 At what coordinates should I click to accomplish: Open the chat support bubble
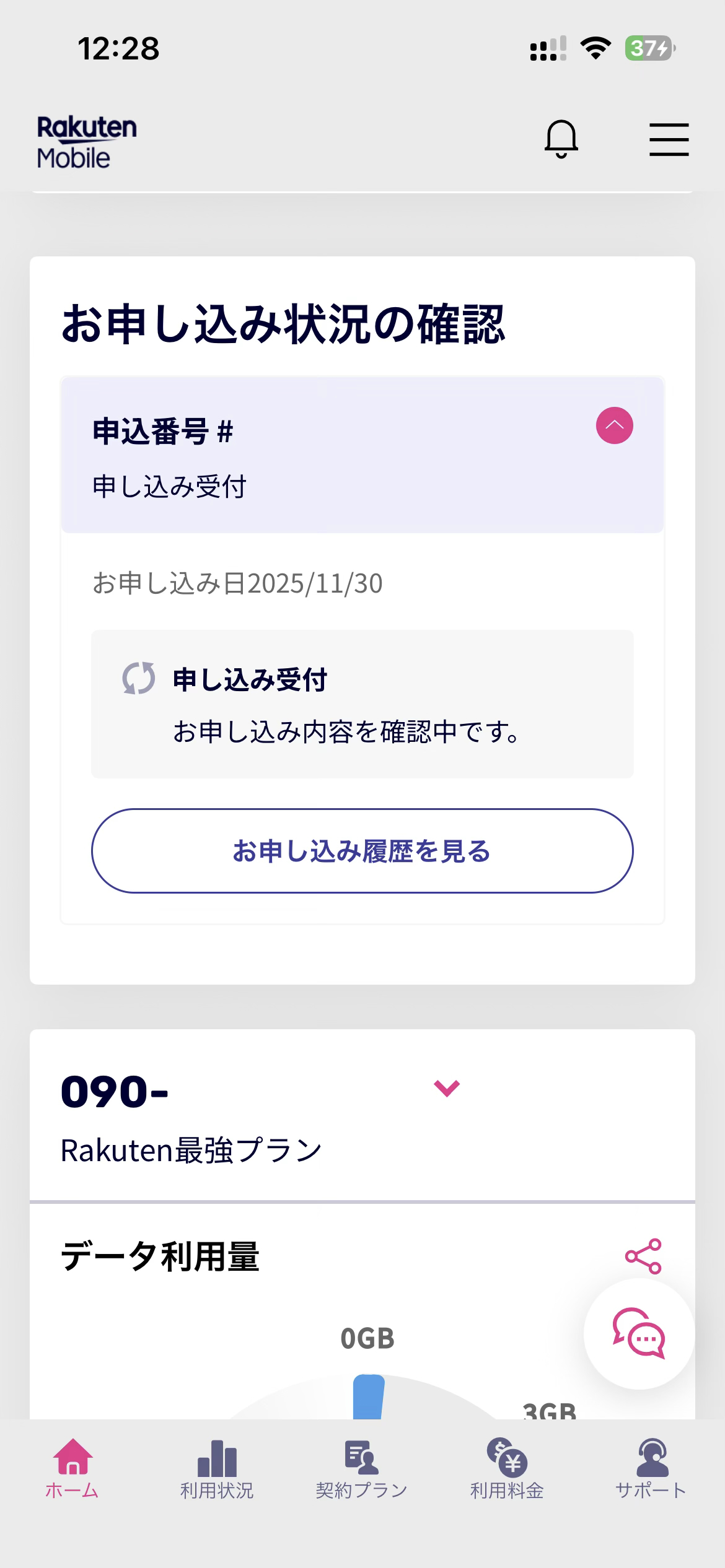point(639,1333)
